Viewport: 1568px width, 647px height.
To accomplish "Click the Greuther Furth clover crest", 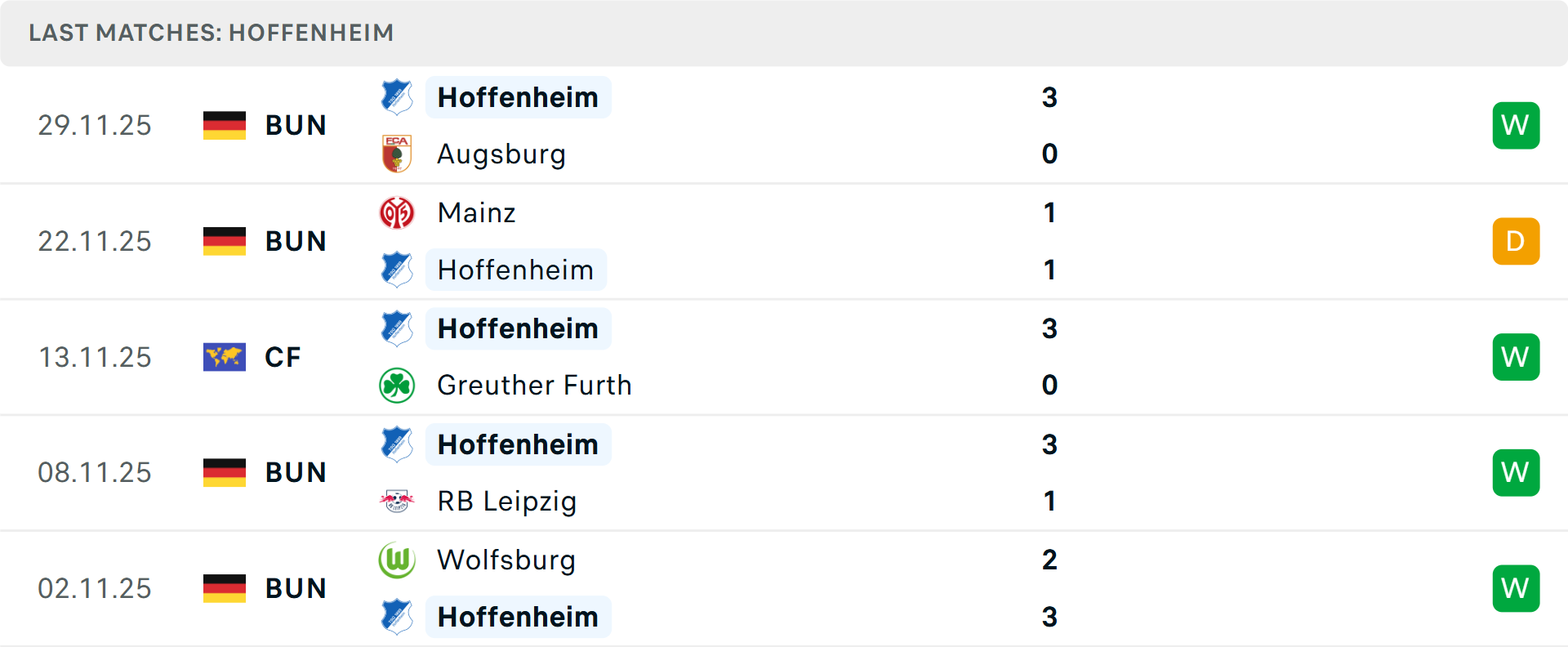I will (397, 386).
